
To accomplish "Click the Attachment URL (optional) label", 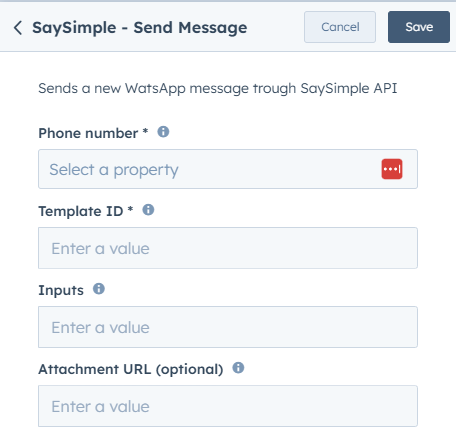I will coord(131,369).
